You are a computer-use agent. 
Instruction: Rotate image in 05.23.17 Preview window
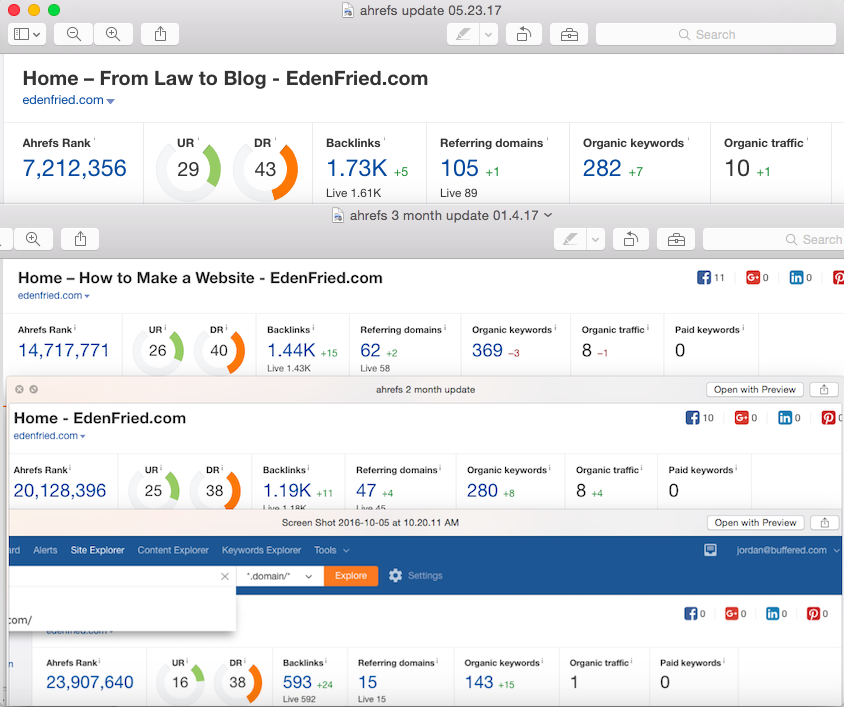(x=524, y=34)
